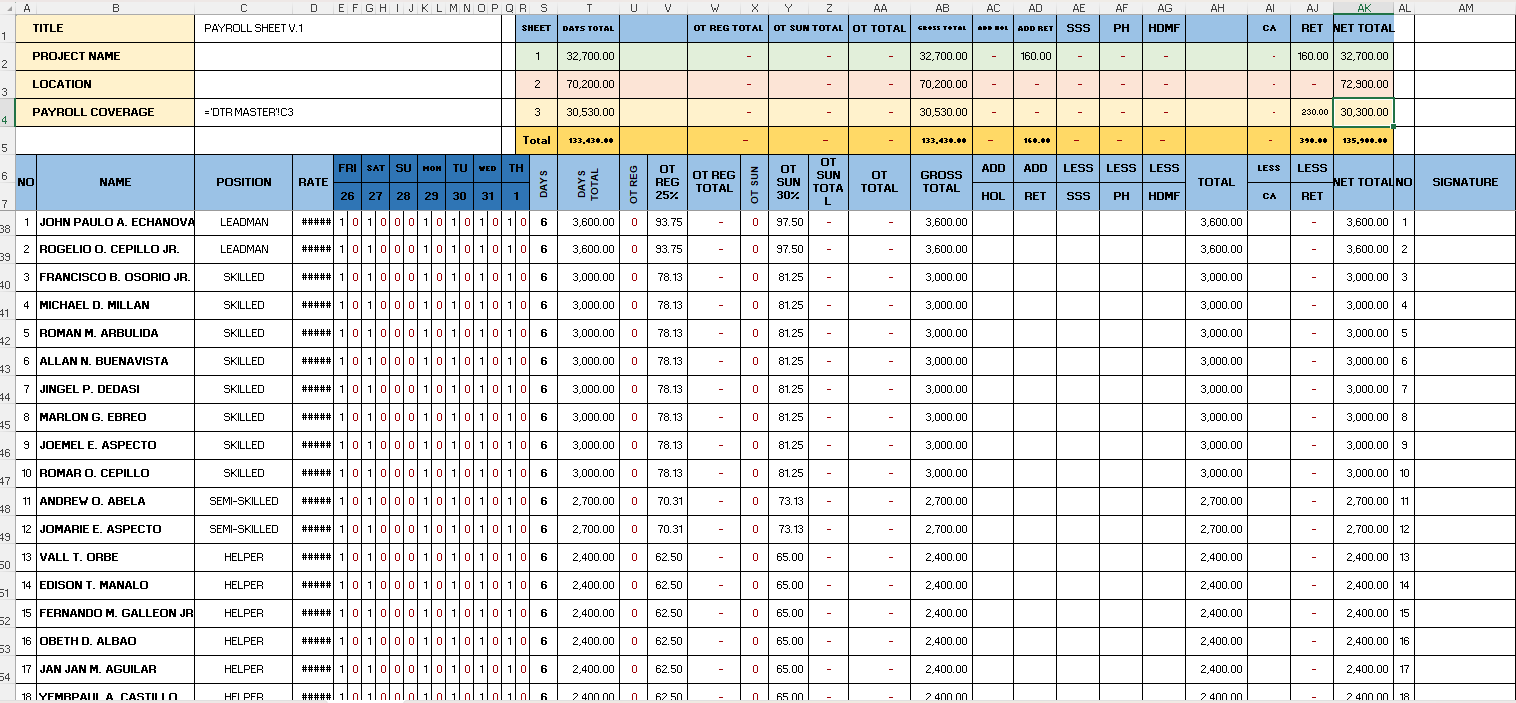Image resolution: width=1516 pixels, height=703 pixels.
Task: Select SEMI-SKILLED position for Andrew O. Abela
Action: (x=244, y=501)
